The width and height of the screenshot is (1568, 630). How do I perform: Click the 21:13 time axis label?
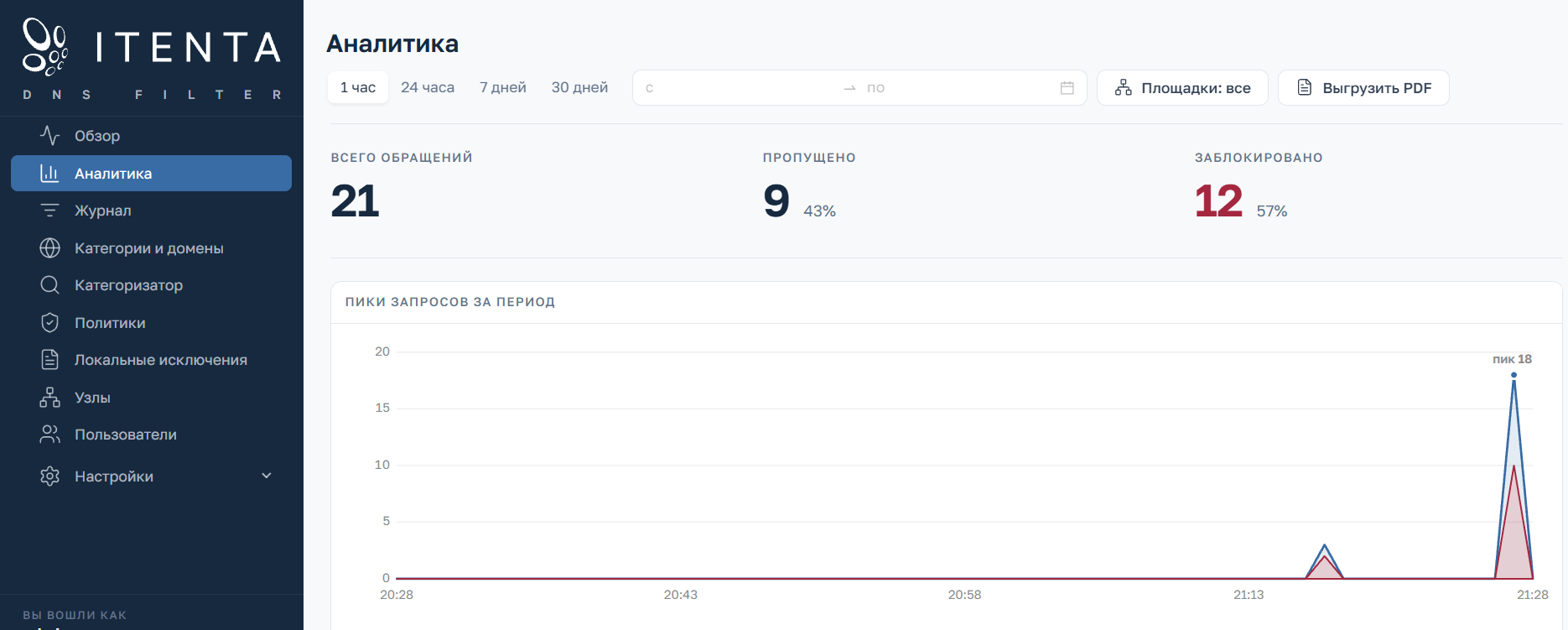point(1249,595)
